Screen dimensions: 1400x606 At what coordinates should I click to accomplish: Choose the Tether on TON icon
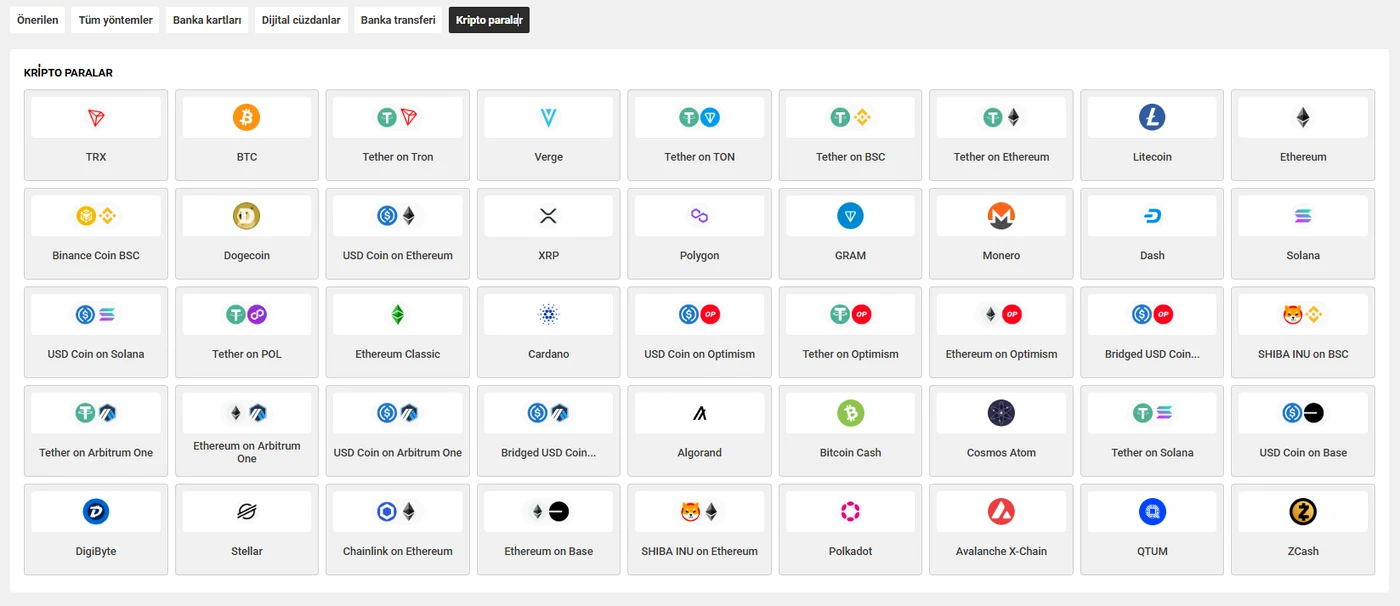click(700, 118)
